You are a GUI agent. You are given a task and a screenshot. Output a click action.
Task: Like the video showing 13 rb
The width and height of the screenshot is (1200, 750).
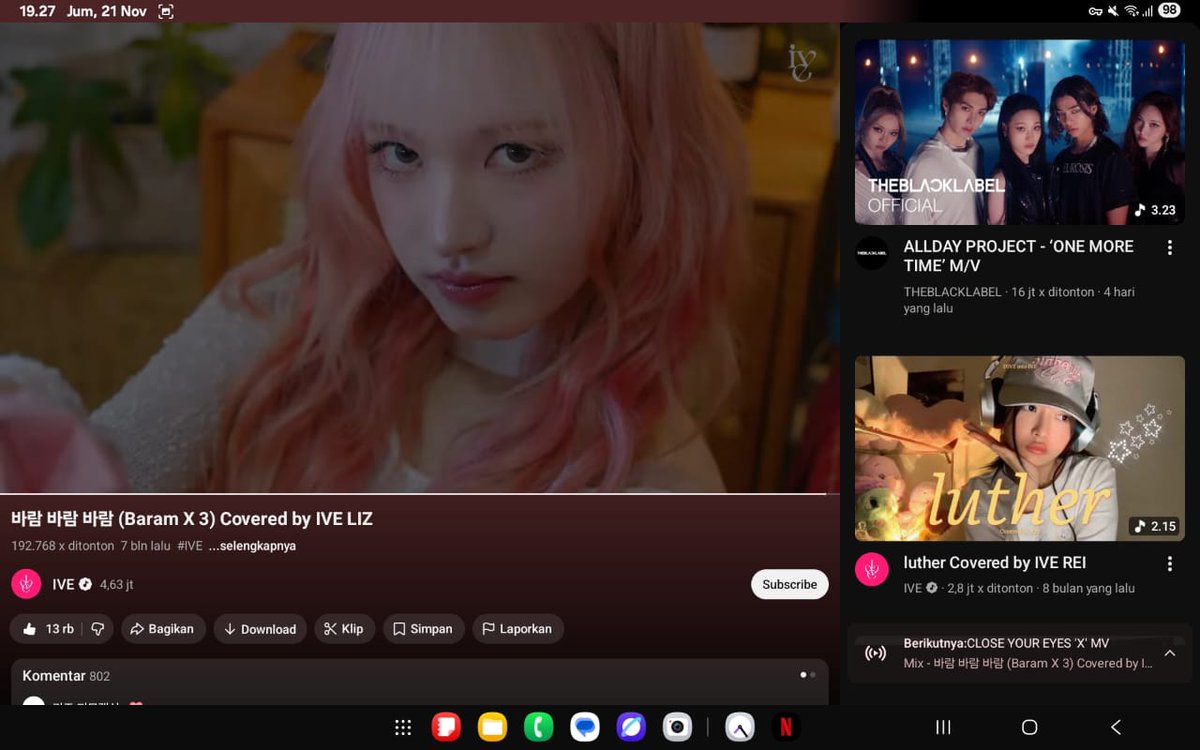tap(47, 629)
